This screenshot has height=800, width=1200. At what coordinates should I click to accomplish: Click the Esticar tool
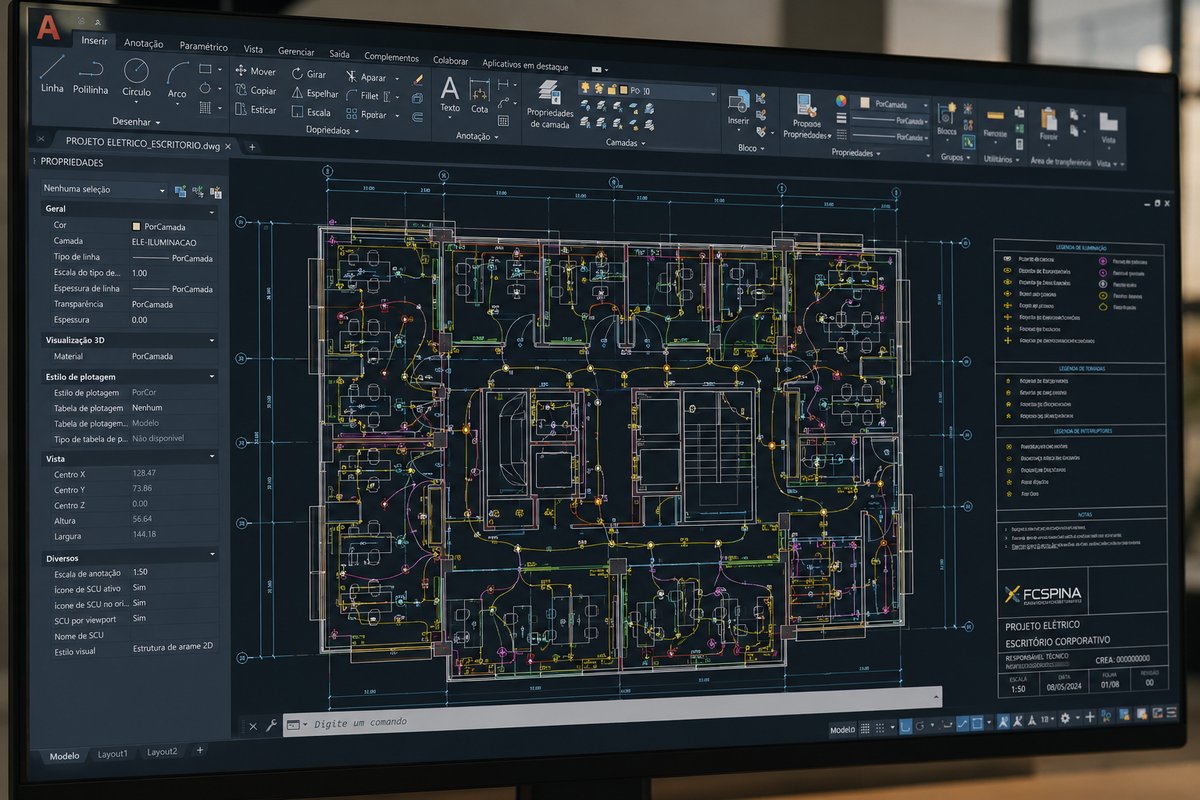(x=255, y=110)
